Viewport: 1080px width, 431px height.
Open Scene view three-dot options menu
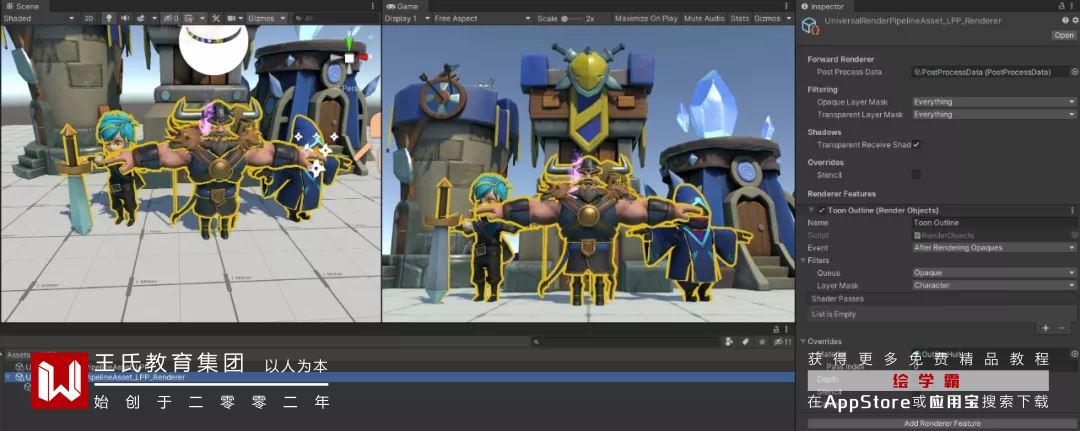click(373, 6)
